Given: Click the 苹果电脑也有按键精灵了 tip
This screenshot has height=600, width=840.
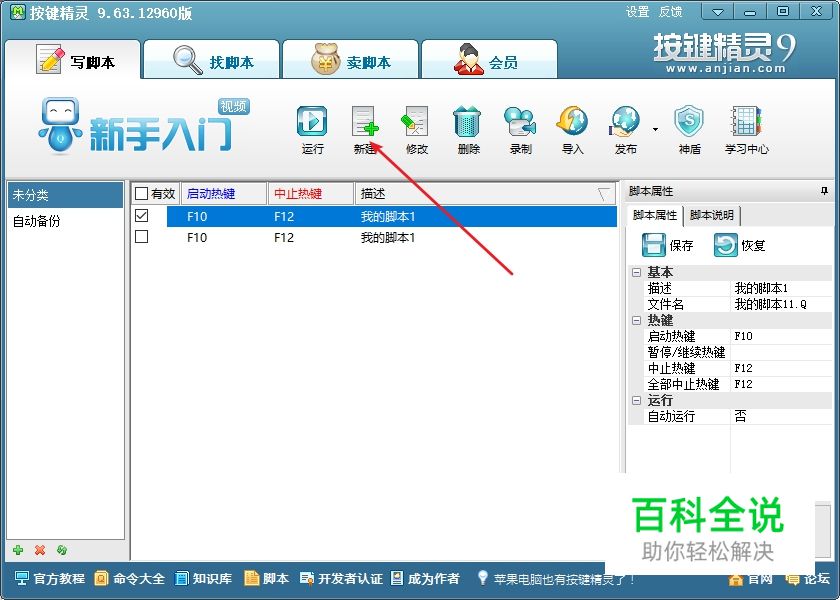Looking at the screenshot, I should click(555, 579).
